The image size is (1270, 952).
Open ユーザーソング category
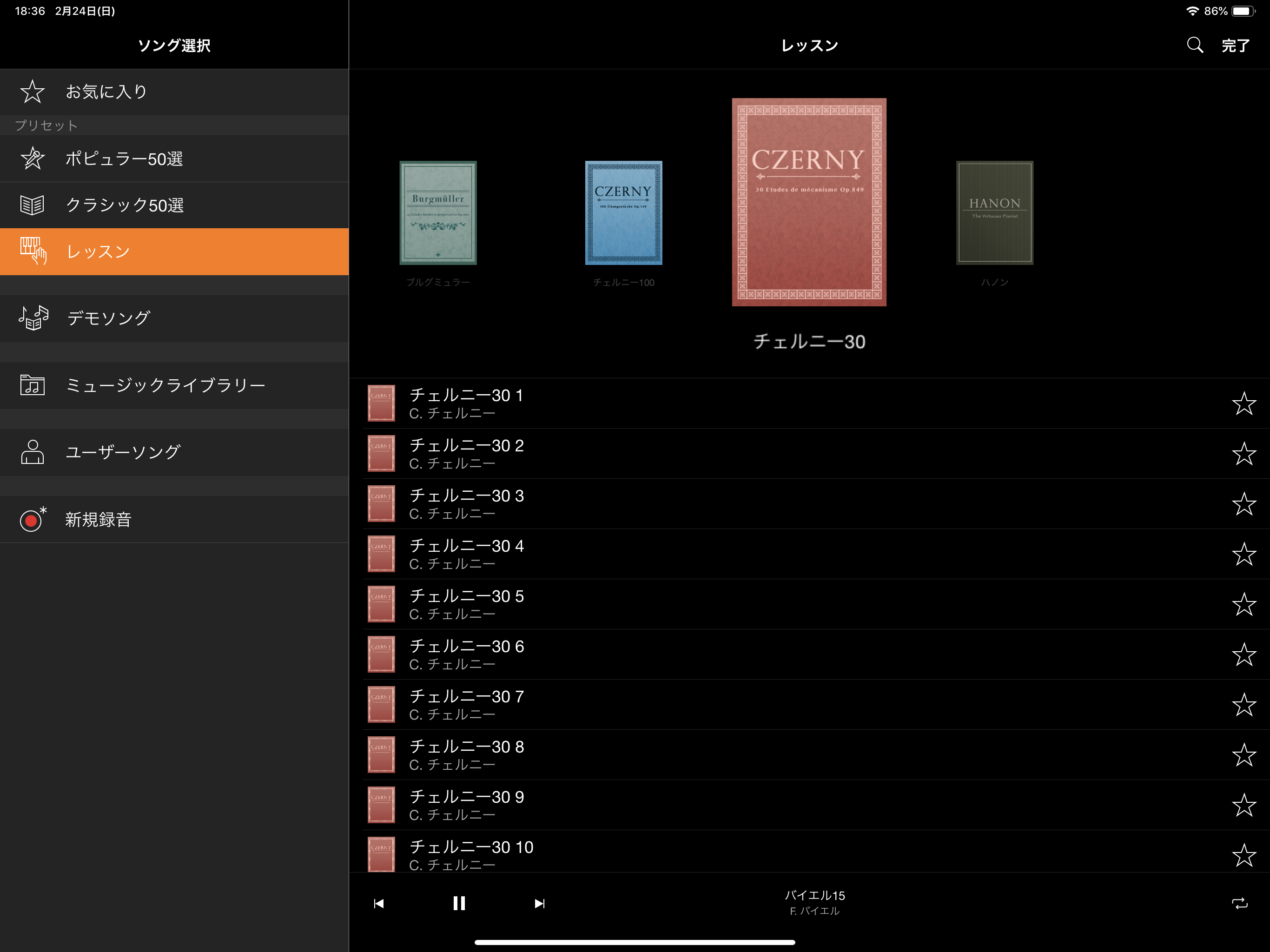tap(174, 452)
